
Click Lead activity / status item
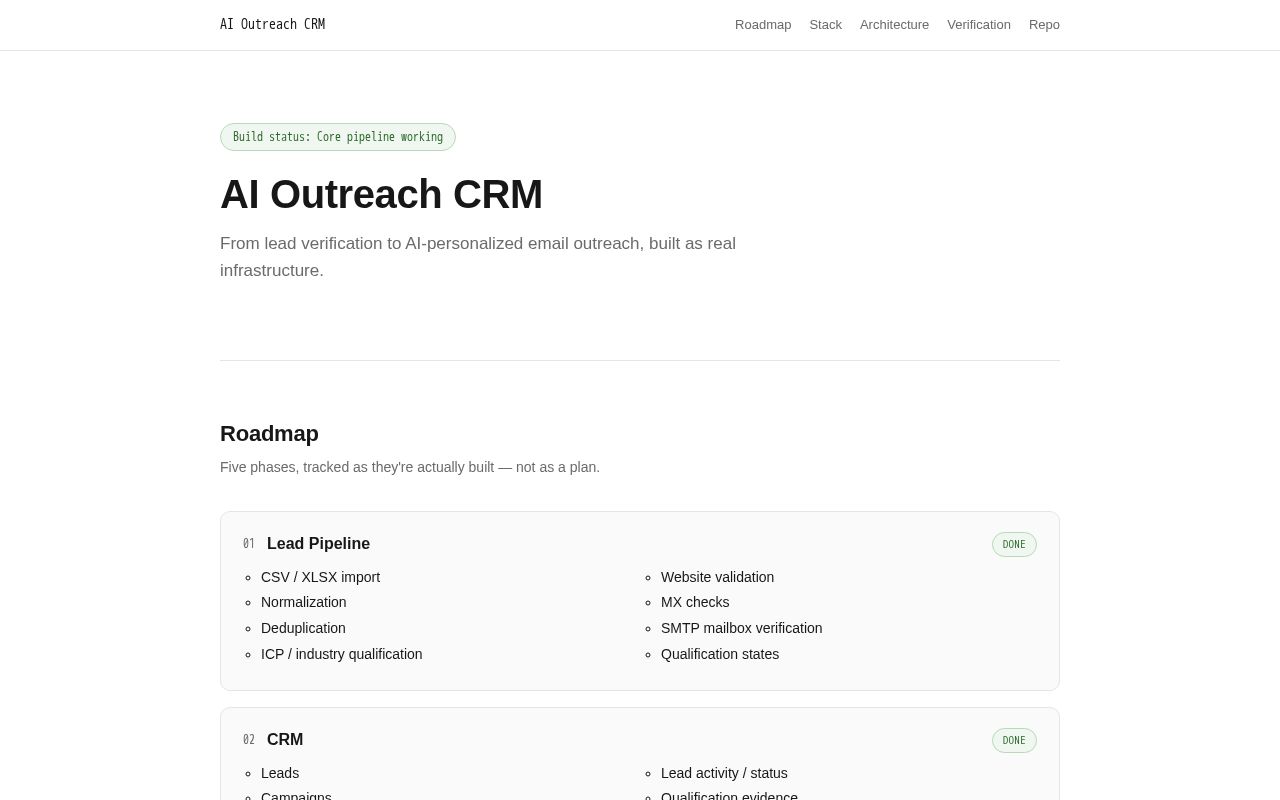pos(724,773)
